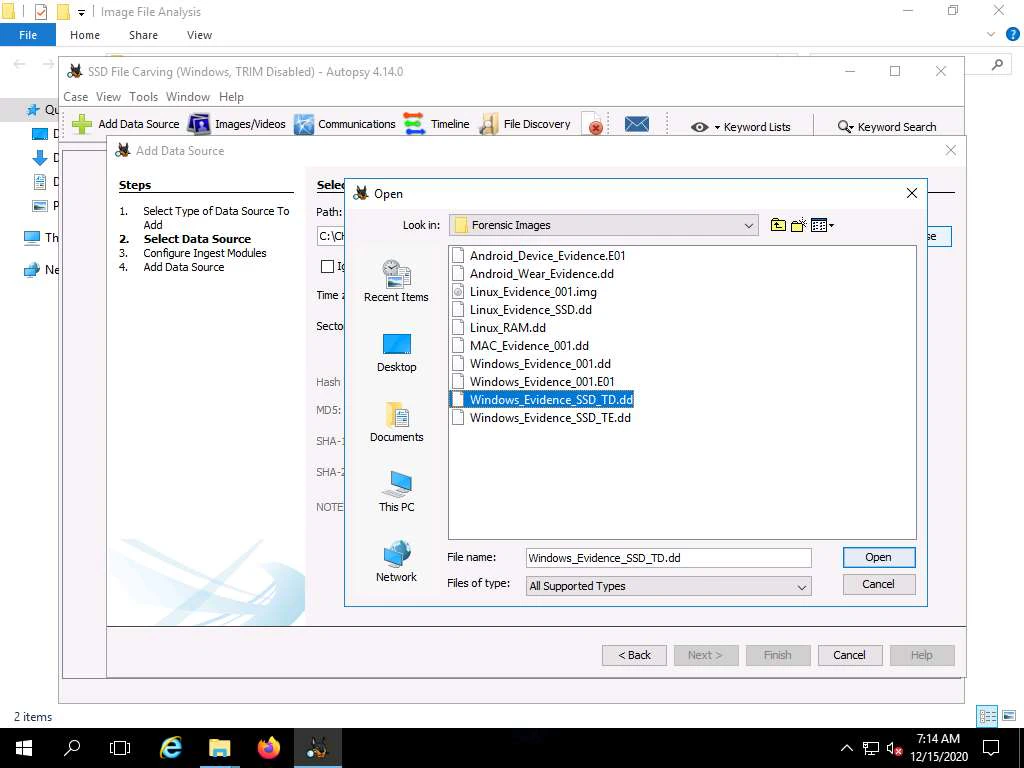Screen dimensions: 1024x768
Task: Create new folder icon in Open dialog
Action: [x=798, y=225]
